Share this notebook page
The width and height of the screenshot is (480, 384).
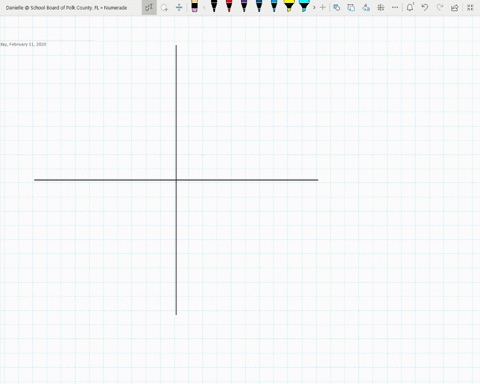tap(455, 7)
